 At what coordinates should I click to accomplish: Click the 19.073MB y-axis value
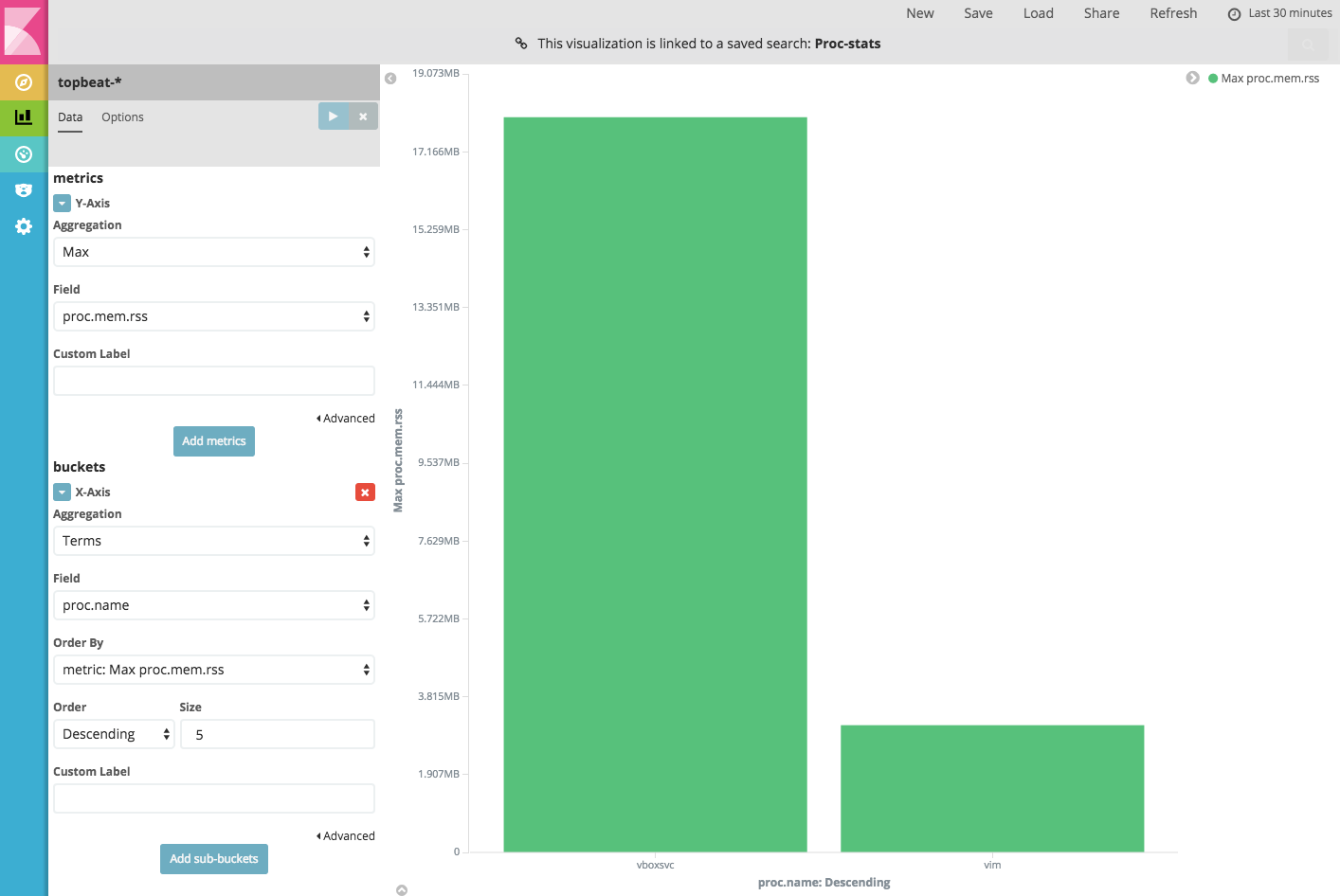436,73
